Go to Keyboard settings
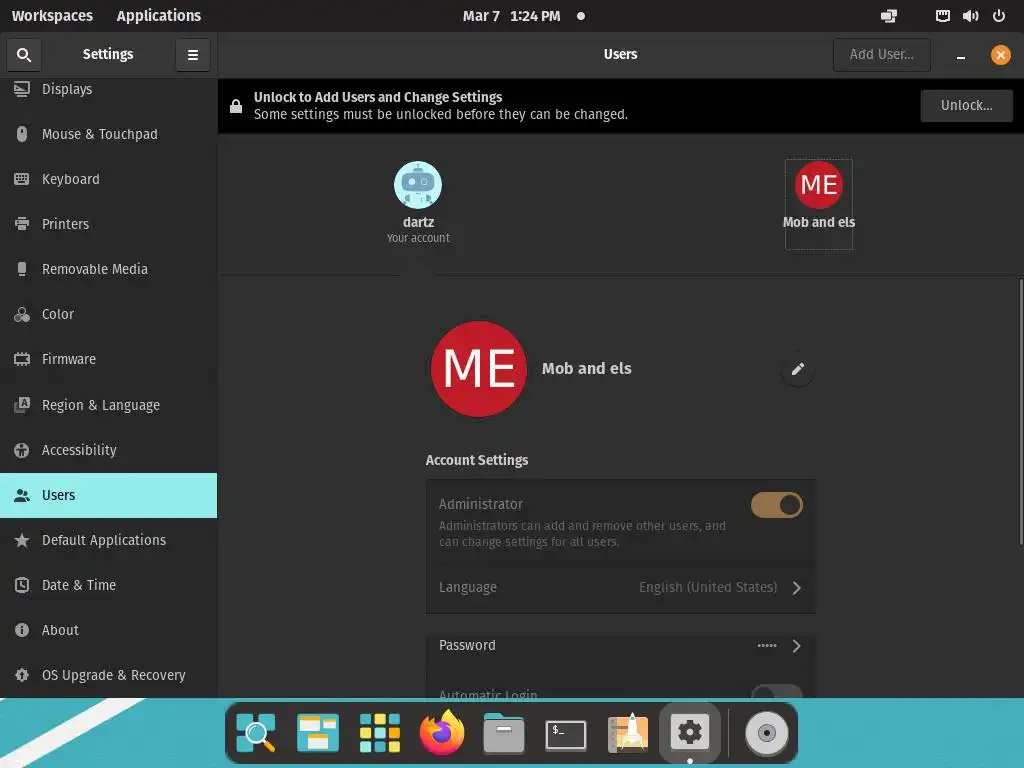The height and width of the screenshot is (768, 1024). click(108, 179)
